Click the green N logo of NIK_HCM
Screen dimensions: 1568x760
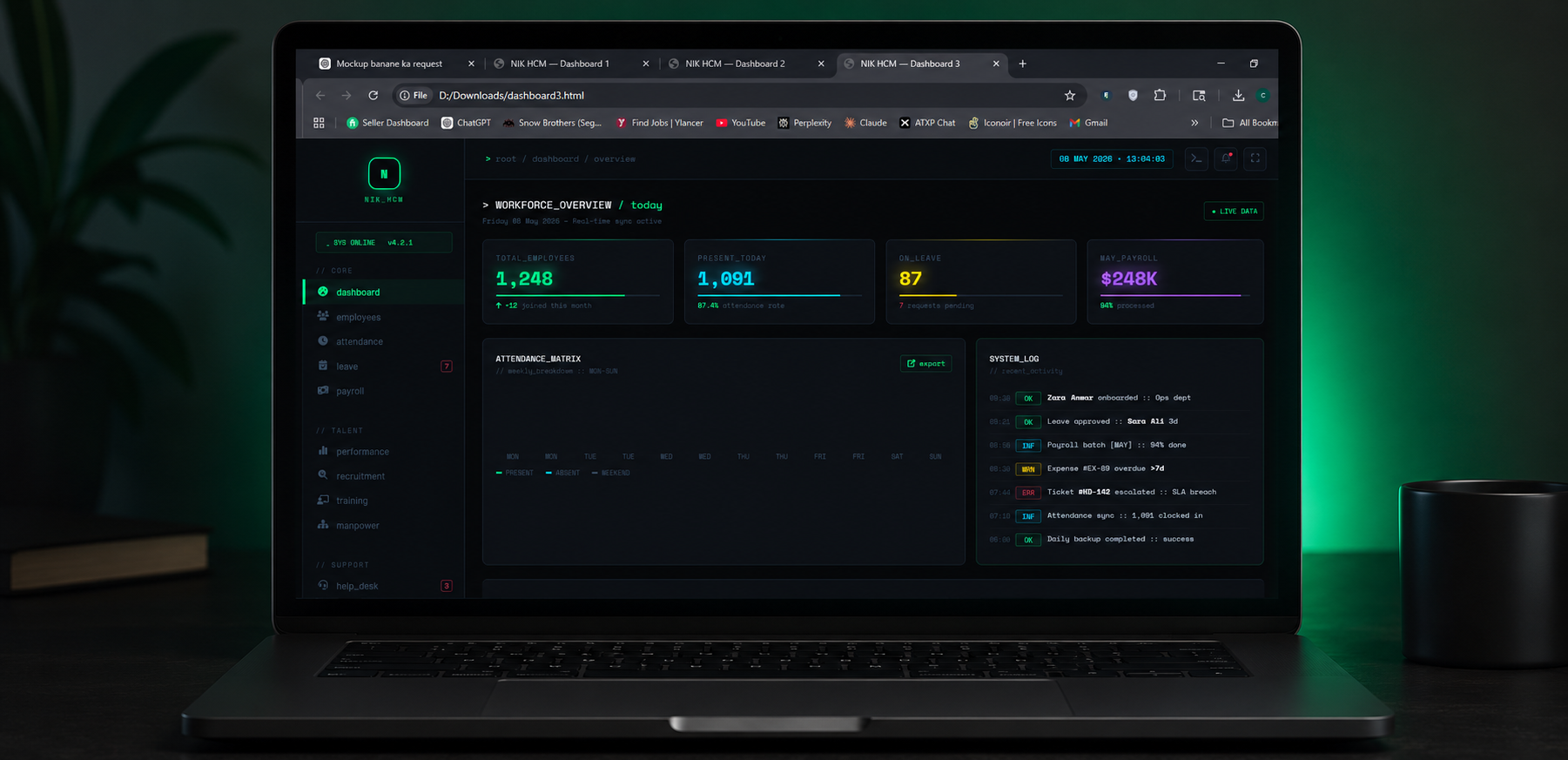click(384, 173)
